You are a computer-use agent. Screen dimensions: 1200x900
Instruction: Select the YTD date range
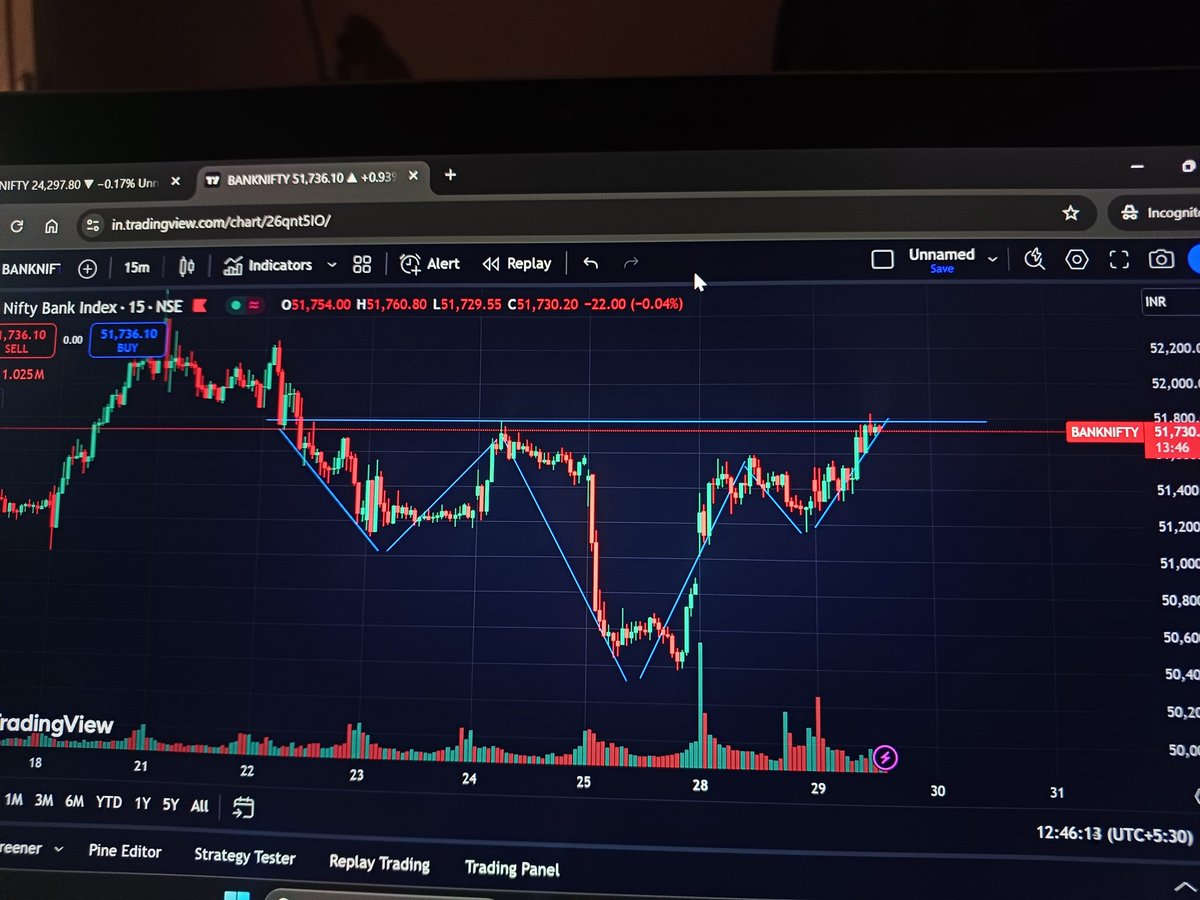[109, 802]
